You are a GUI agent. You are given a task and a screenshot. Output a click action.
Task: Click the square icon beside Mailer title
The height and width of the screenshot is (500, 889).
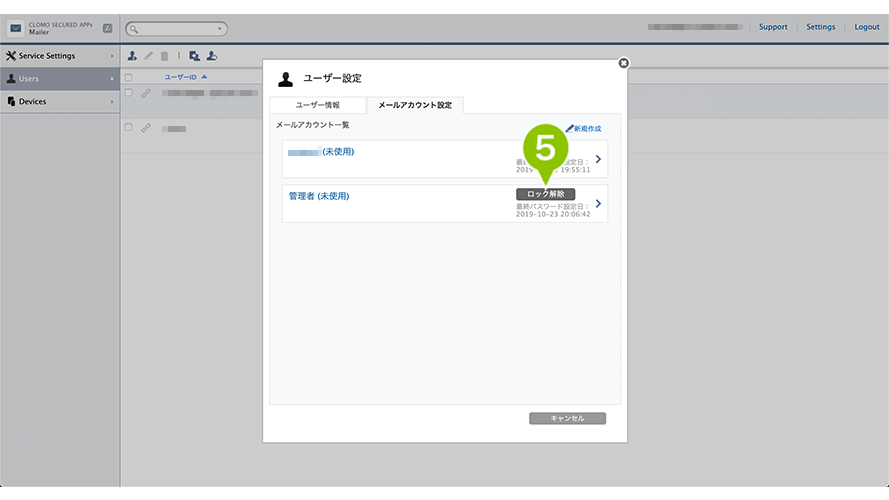[107, 28]
